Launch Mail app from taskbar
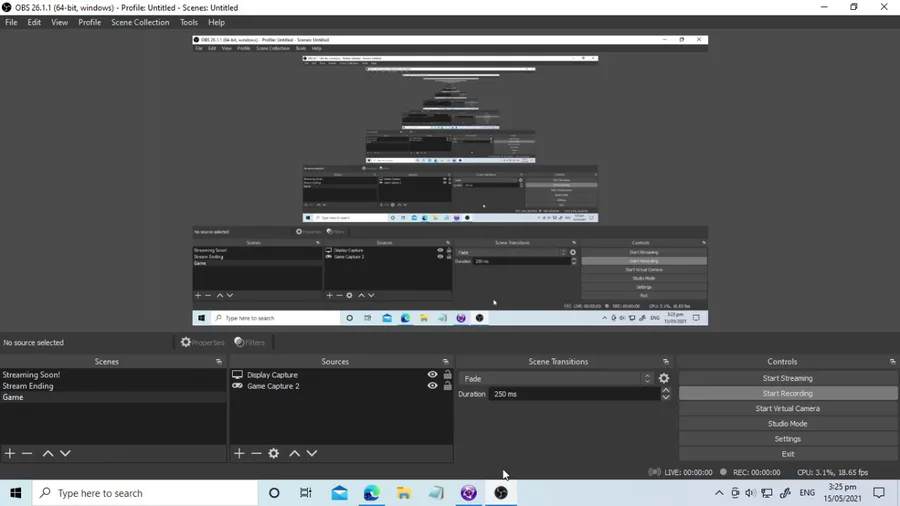900x506 pixels. (339, 493)
